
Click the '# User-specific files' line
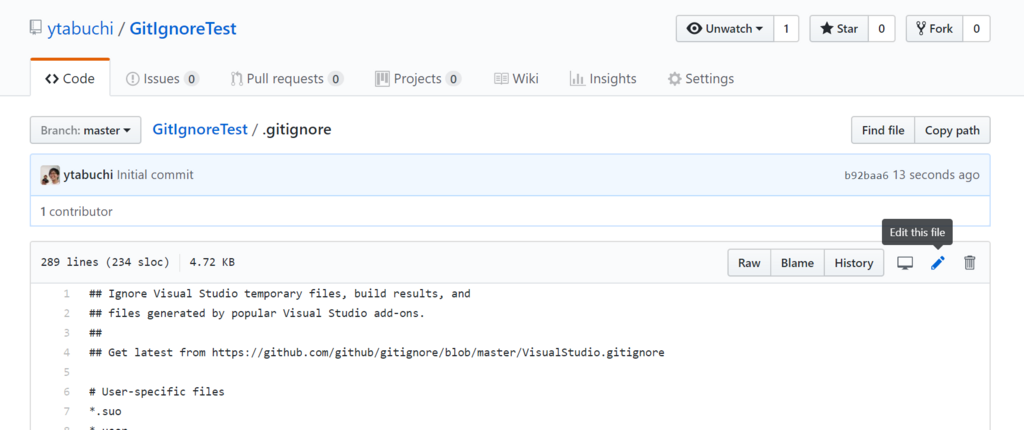tap(157, 392)
